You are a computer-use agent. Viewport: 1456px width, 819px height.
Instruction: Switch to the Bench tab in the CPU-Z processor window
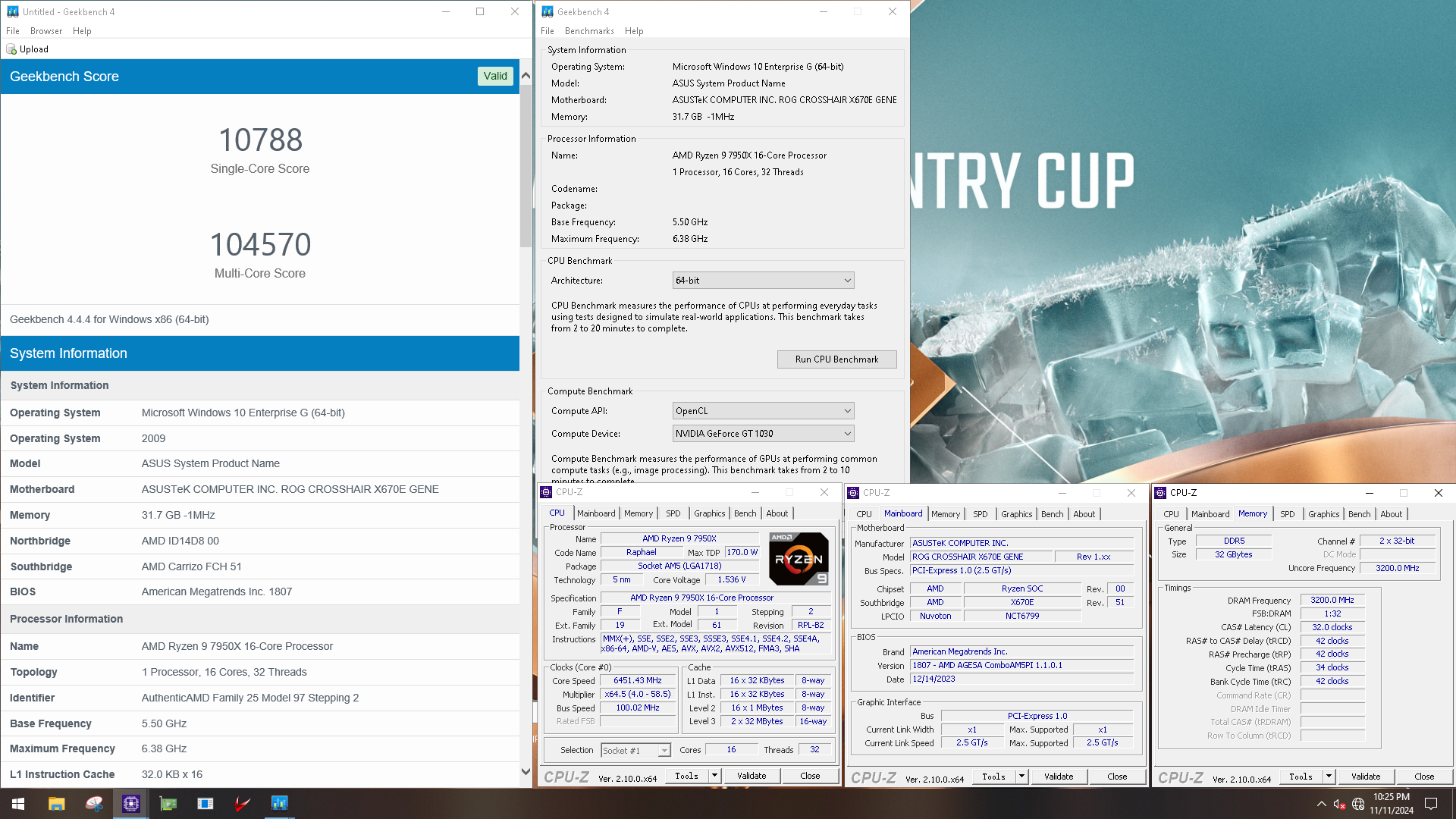(x=745, y=513)
